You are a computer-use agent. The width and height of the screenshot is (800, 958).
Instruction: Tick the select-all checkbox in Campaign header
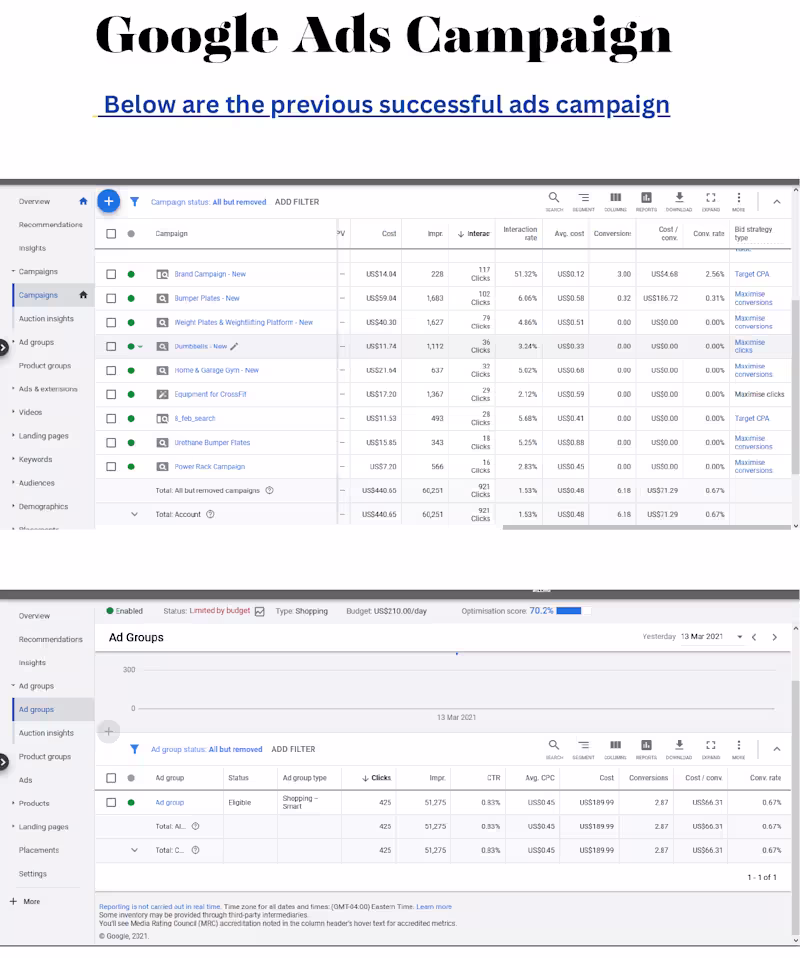coord(111,233)
